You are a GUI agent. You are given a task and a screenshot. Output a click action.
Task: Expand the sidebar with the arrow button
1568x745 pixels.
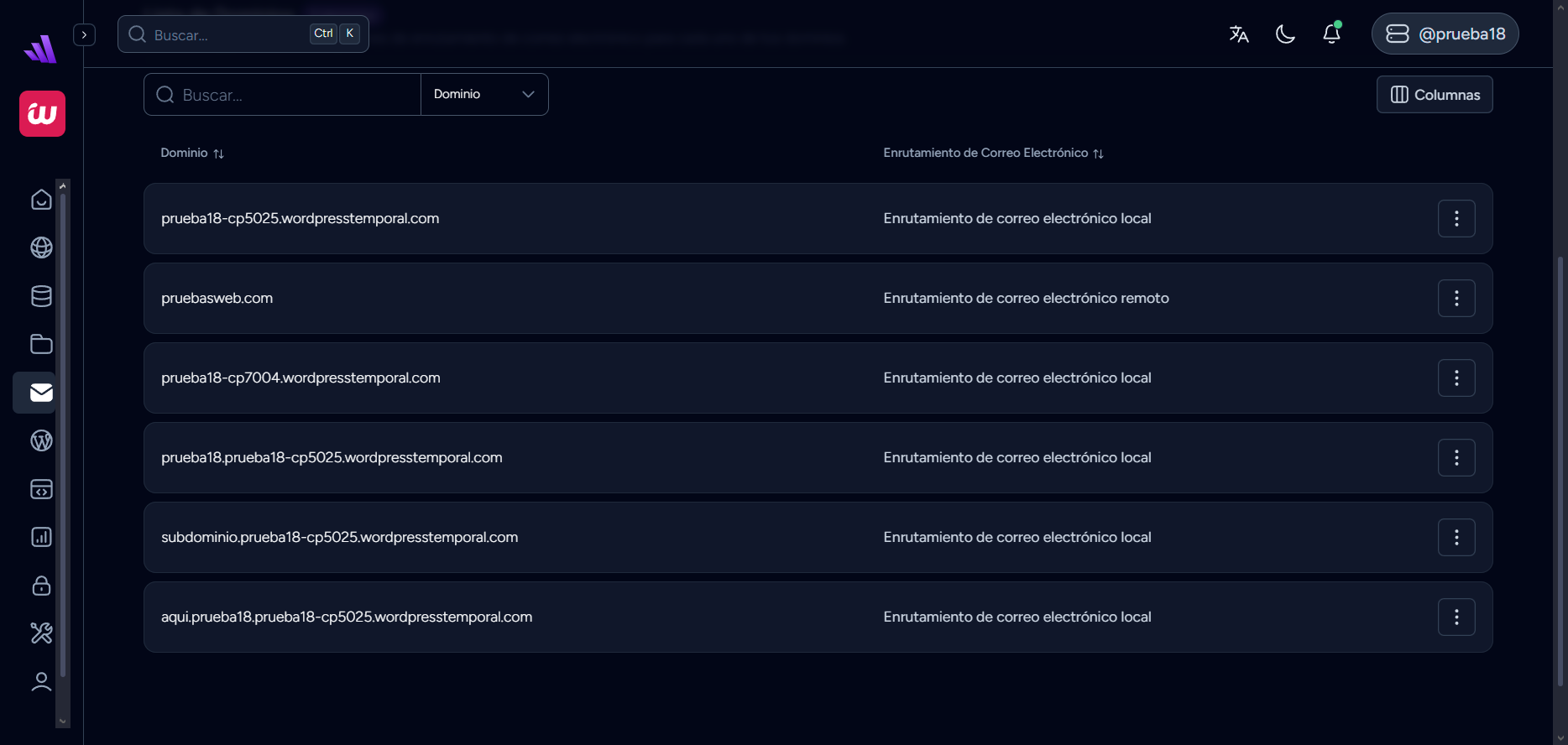[84, 34]
